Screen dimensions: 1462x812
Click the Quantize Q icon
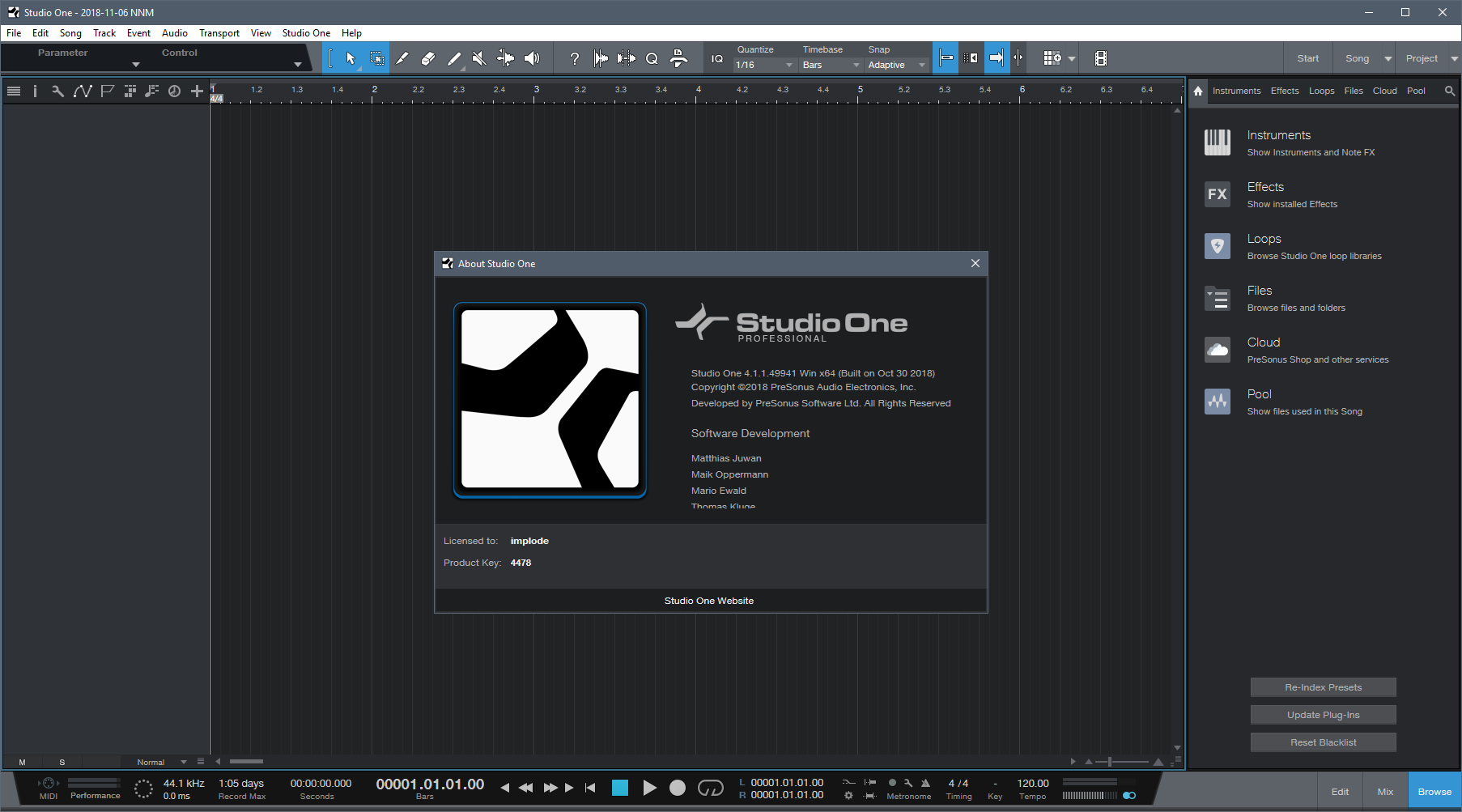coord(652,58)
